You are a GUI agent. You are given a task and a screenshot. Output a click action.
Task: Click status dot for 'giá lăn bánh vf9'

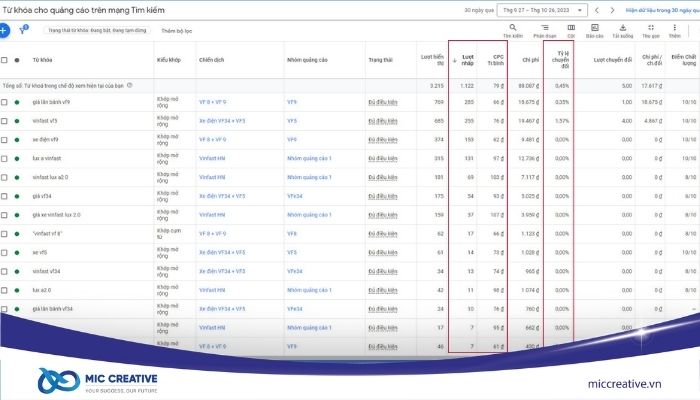click(x=17, y=102)
